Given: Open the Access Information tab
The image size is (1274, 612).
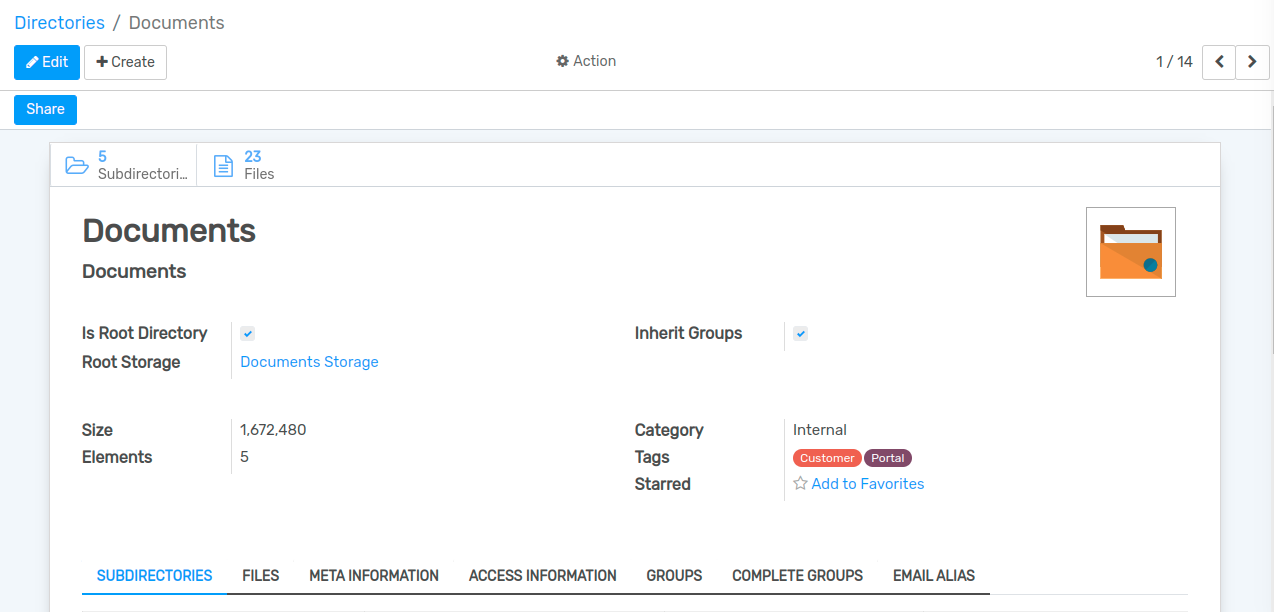Looking at the screenshot, I should 542,576.
